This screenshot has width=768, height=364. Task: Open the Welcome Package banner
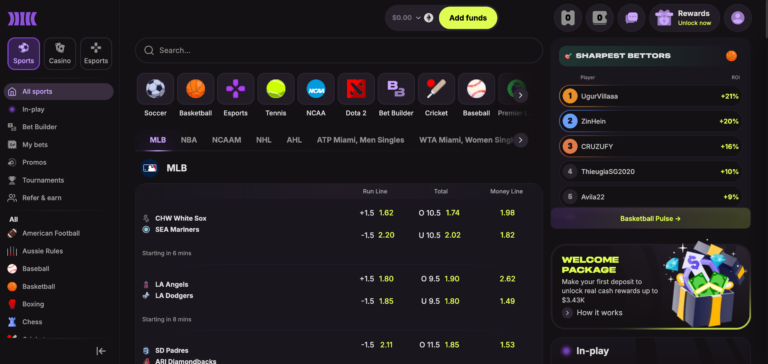click(650, 287)
